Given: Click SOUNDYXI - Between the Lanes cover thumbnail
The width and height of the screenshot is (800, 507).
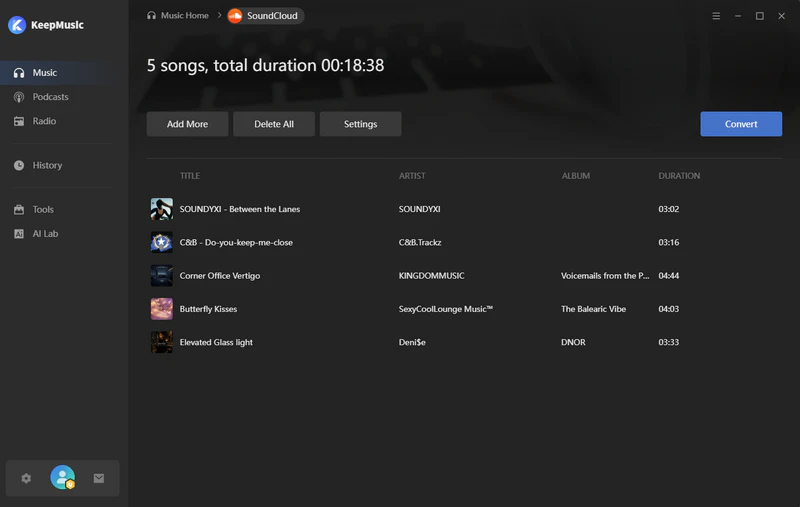Looking at the screenshot, I should (162, 209).
